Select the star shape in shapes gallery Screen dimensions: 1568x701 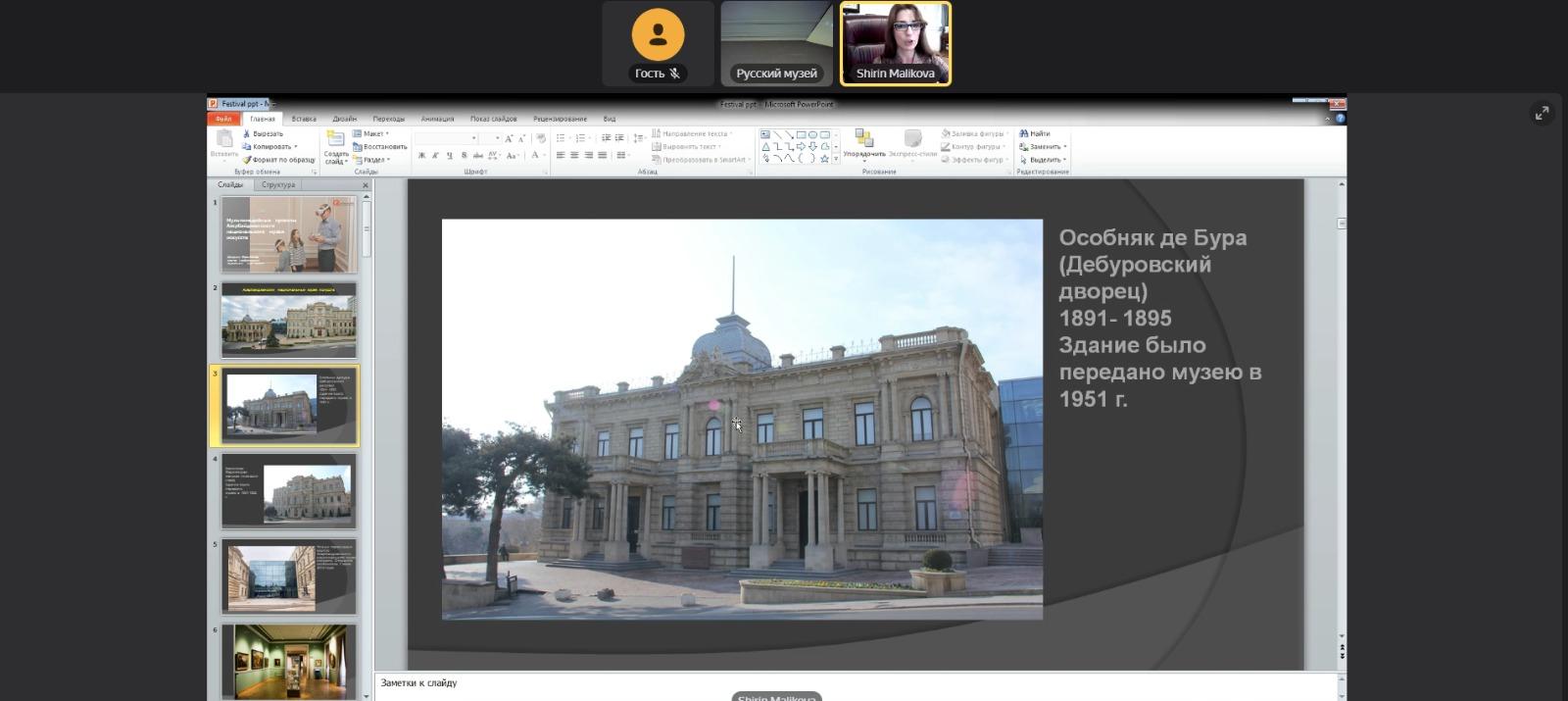pos(824,158)
